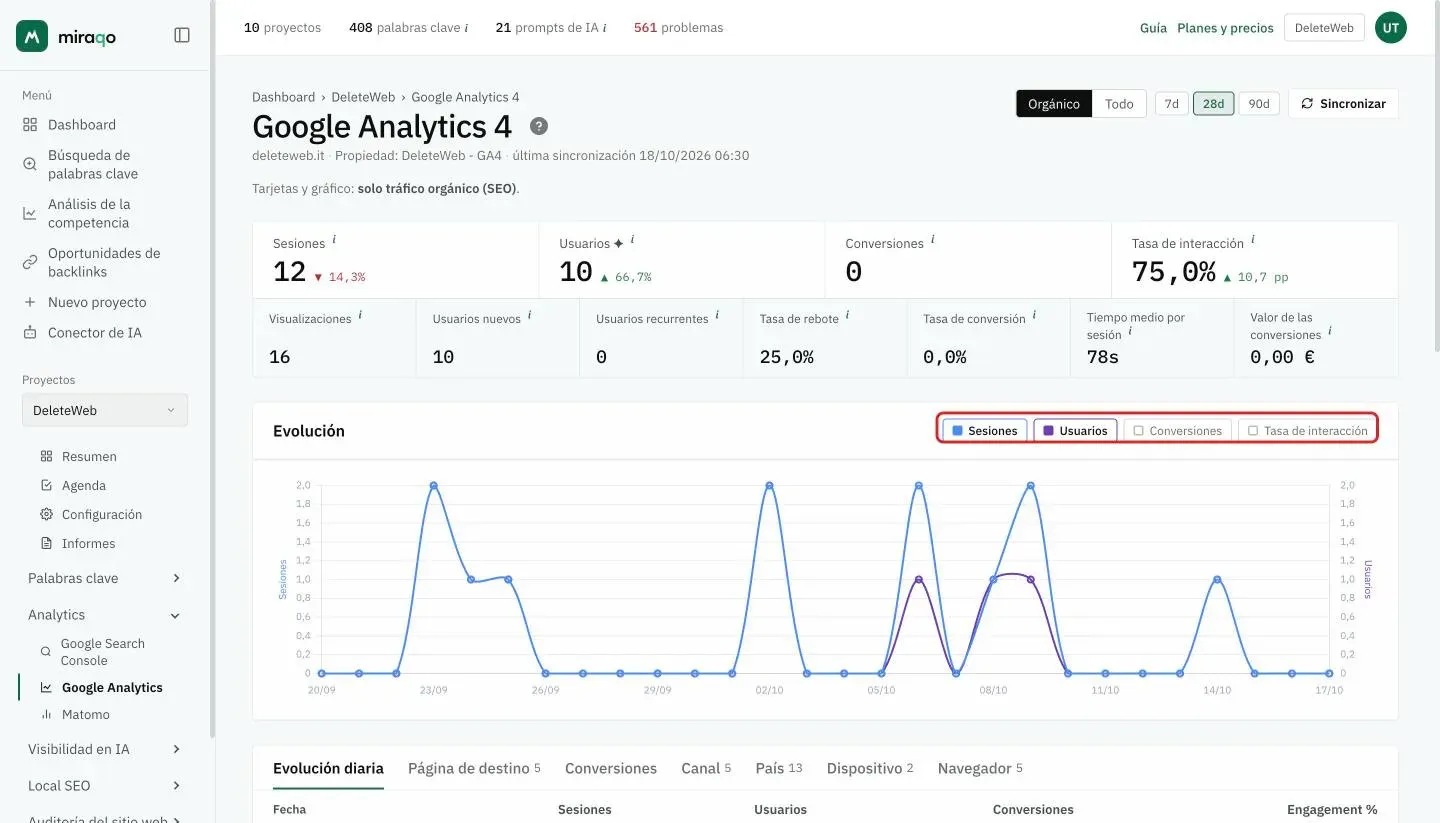Click the info icon next to Sesiones card
1440x823 pixels.
point(334,240)
